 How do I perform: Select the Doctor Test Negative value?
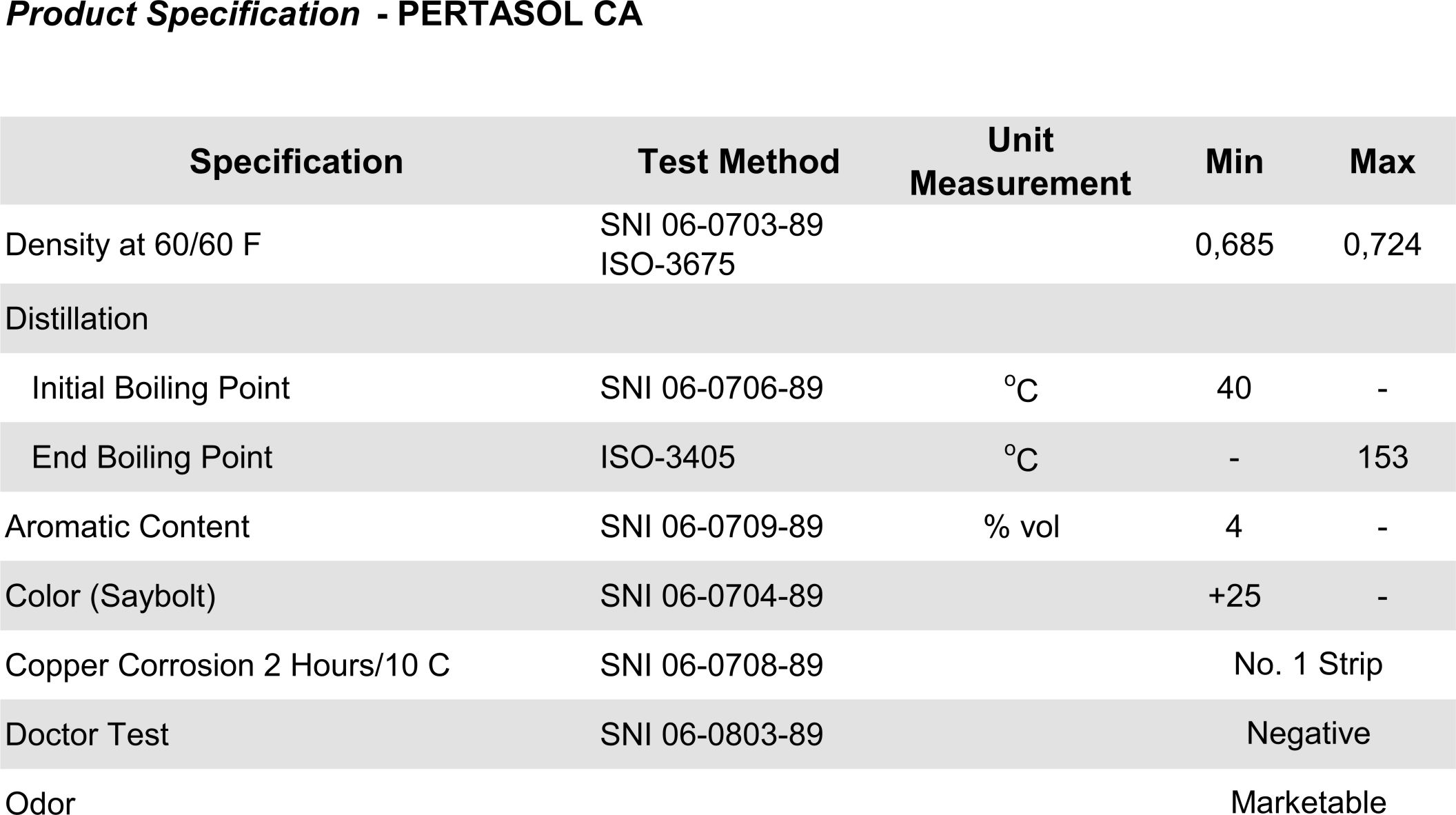pyautogui.click(x=1308, y=733)
